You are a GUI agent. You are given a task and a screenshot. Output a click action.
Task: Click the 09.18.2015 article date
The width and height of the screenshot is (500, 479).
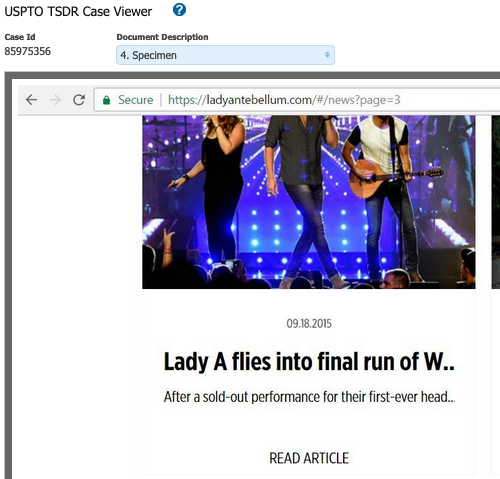pyautogui.click(x=309, y=324)
